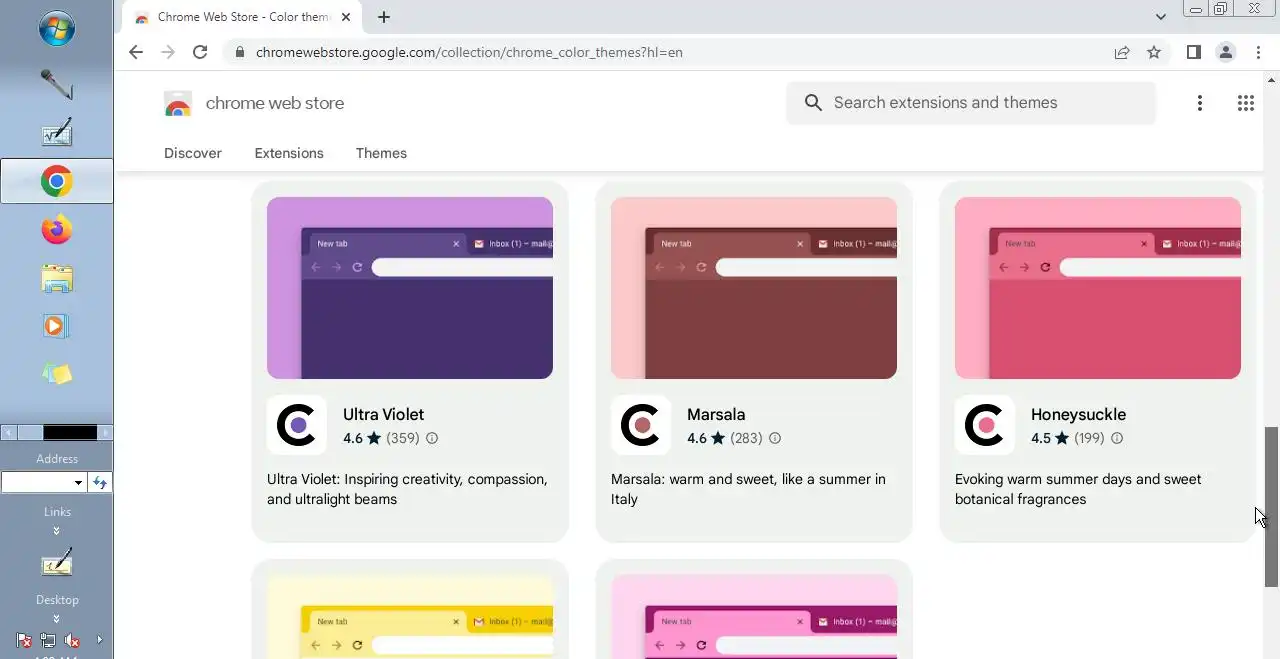
Task: Click the Marsala preview thumbnail
Action: [754, 288]
